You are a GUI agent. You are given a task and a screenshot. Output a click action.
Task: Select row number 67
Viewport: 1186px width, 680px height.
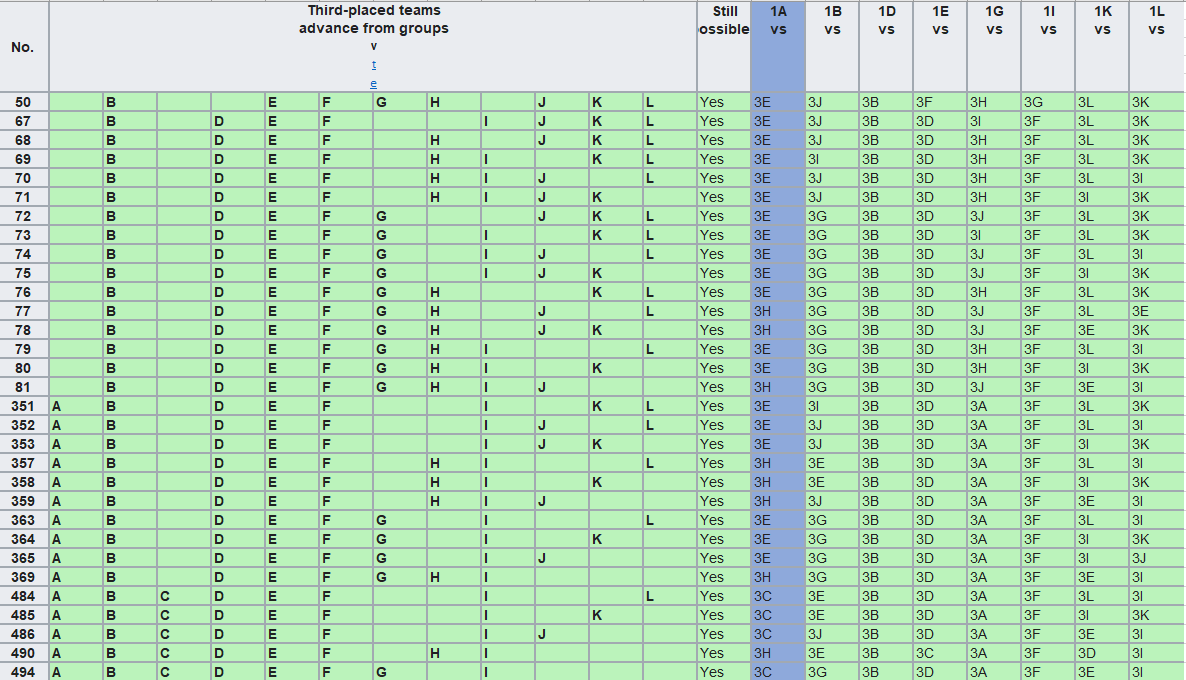point(23,121)
